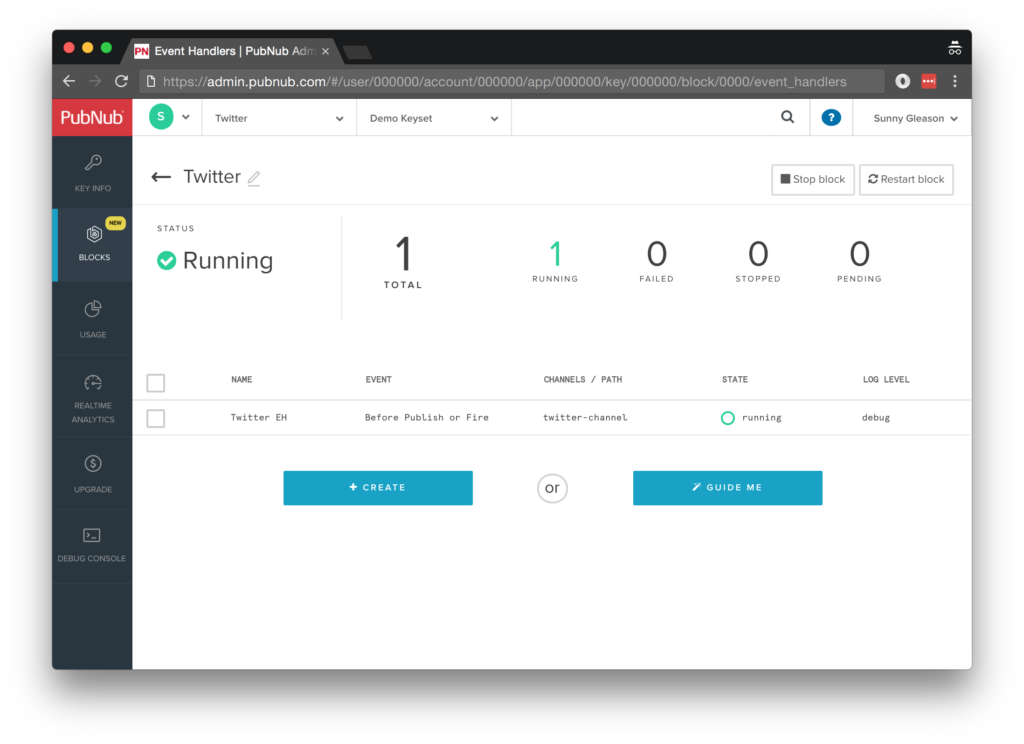Open the Sunny Gleason user menu
1024x744 pixels.
(x=914, y=118)
